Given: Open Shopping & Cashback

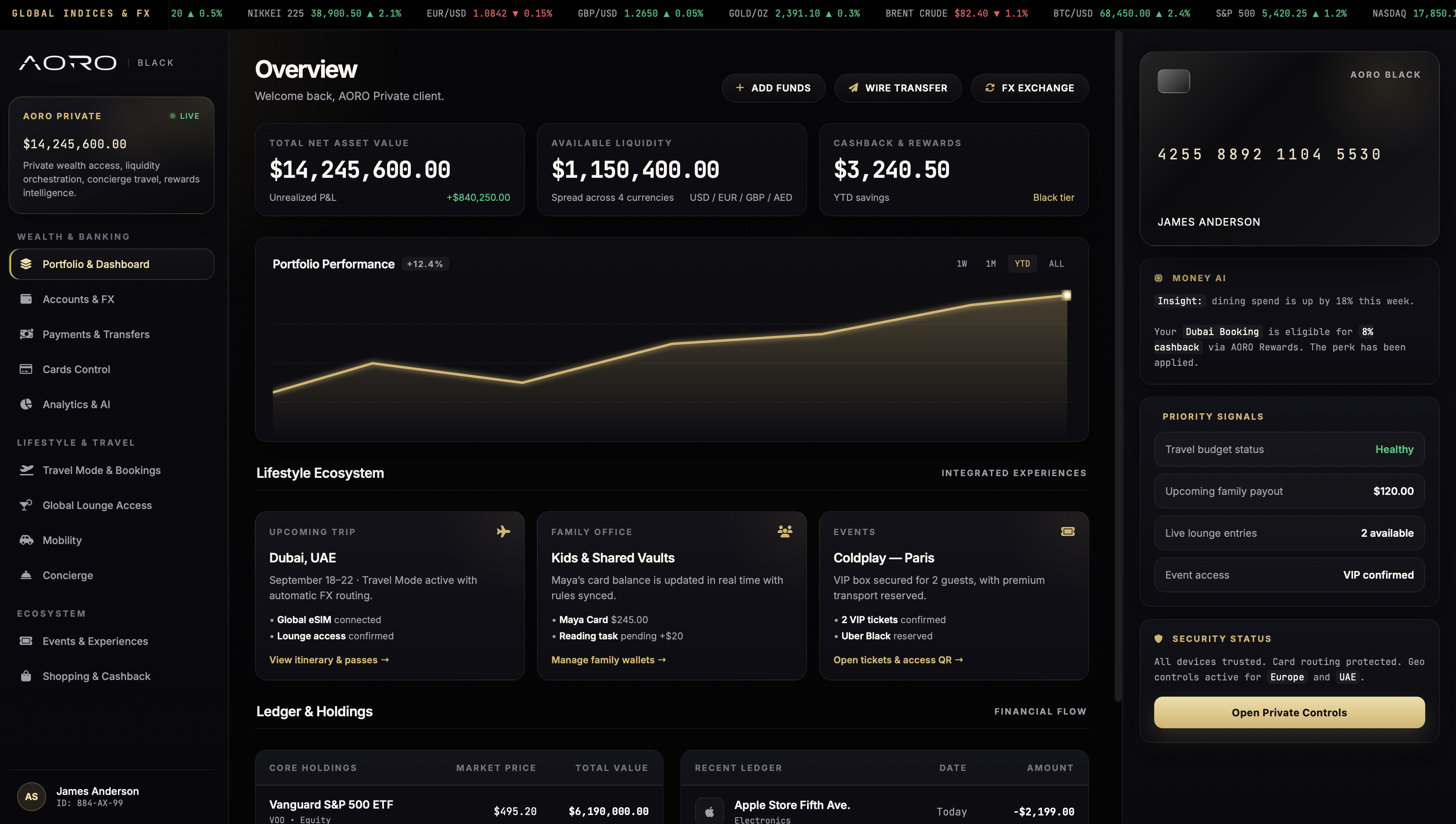Looking at the screenshot, I should click(x=96, y=676).
